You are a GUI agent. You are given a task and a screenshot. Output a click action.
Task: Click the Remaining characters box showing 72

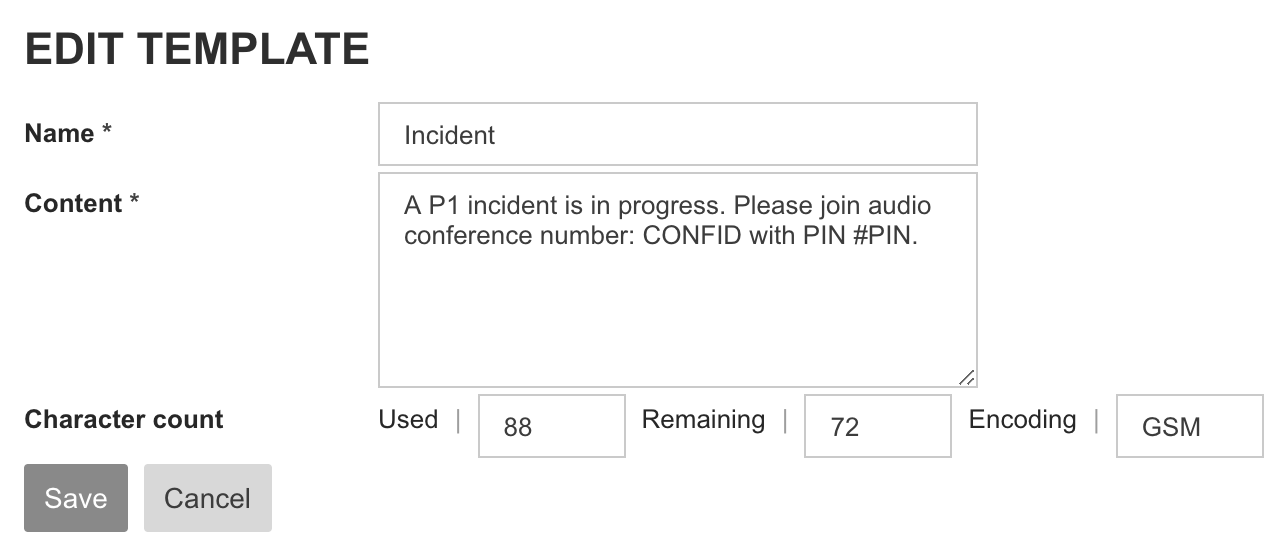(877, 426)
